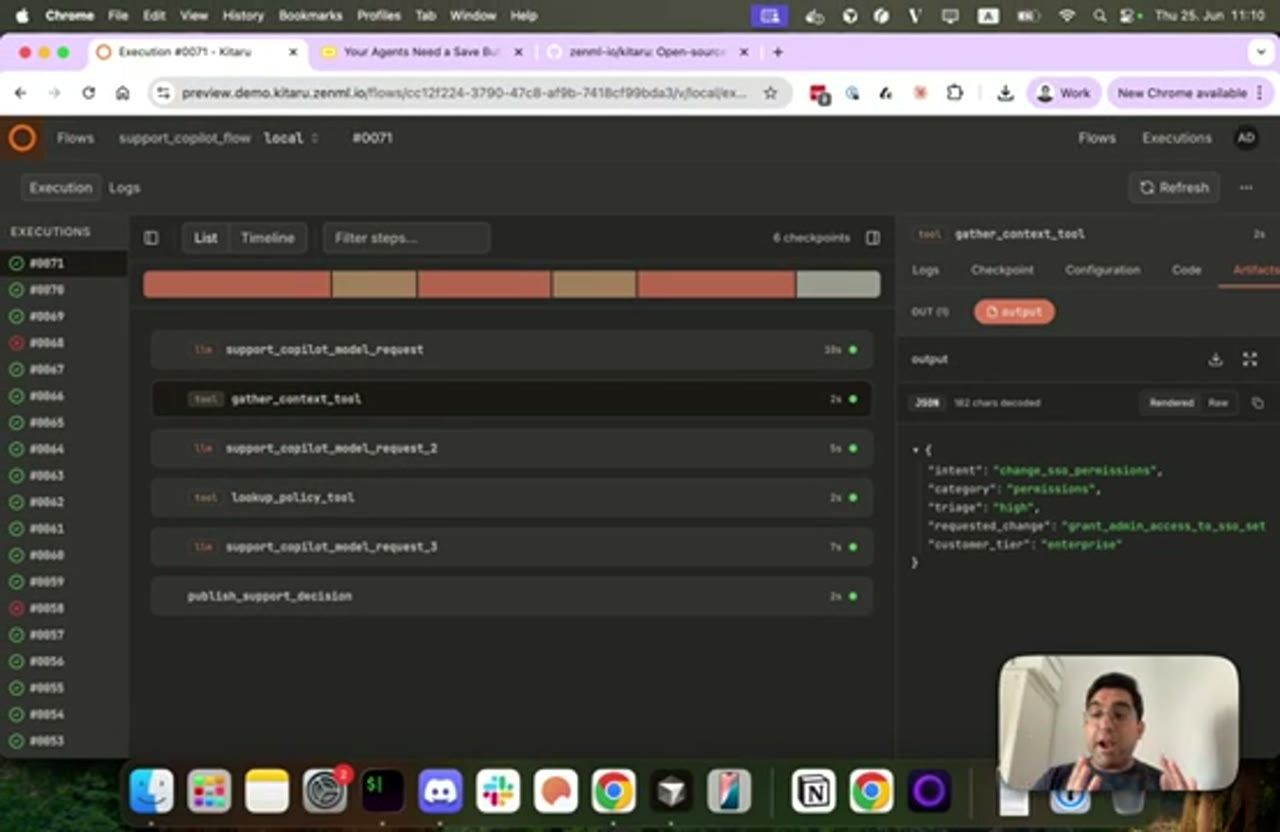The height and width of the screenshot is (832, 1280).
Task: Copy the JSON output
Action: pos(1258,403)
